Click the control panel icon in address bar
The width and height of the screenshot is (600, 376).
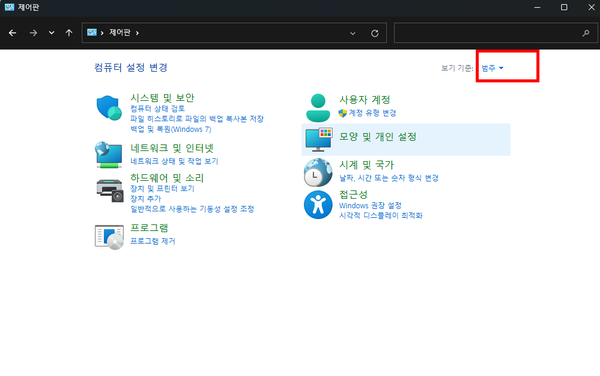pos(92,33)
